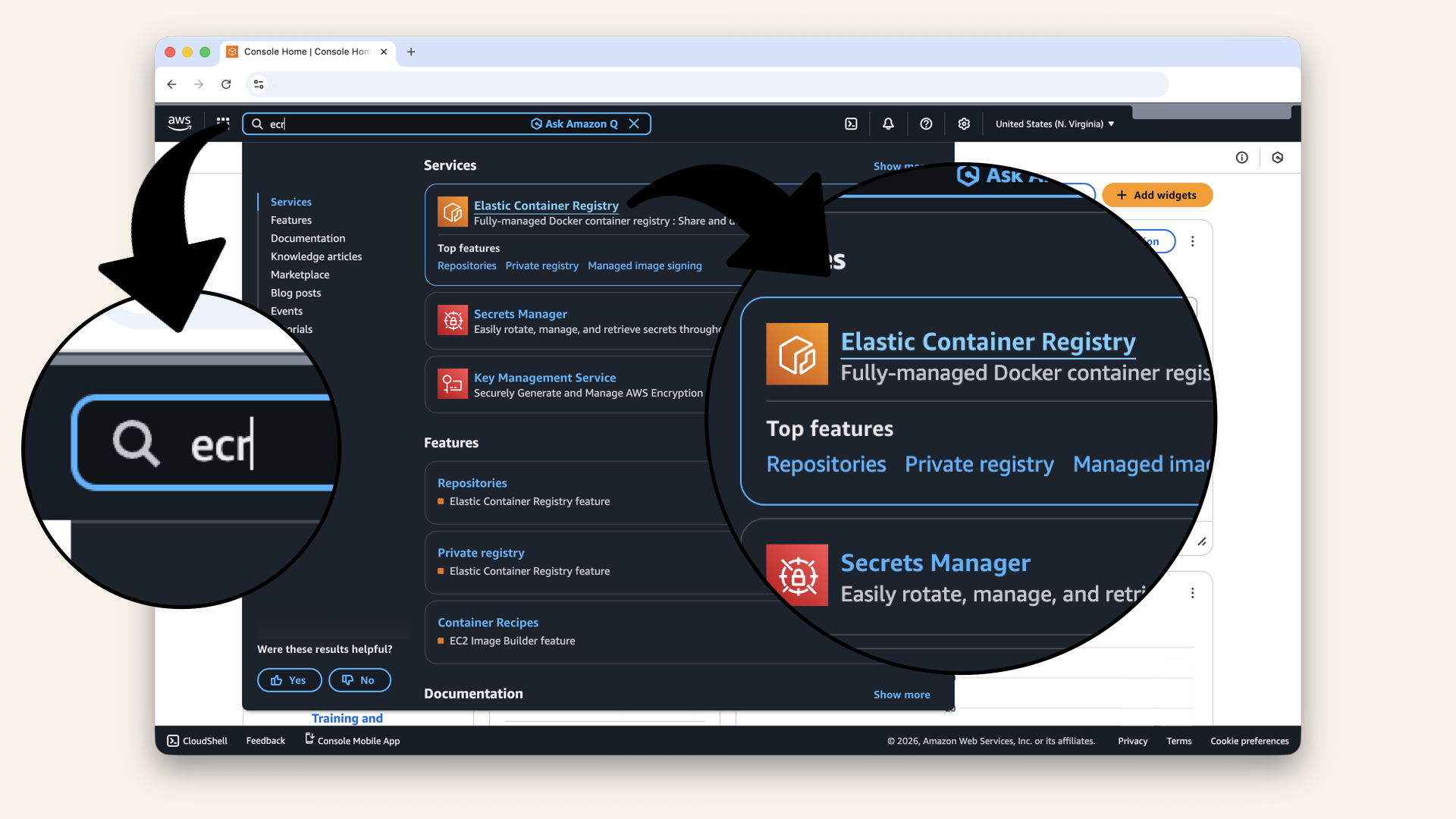This screenshot has width=1456, height=819.
Task: Click the Secrets Manager service icon
Action: click(x=453, y=321)
